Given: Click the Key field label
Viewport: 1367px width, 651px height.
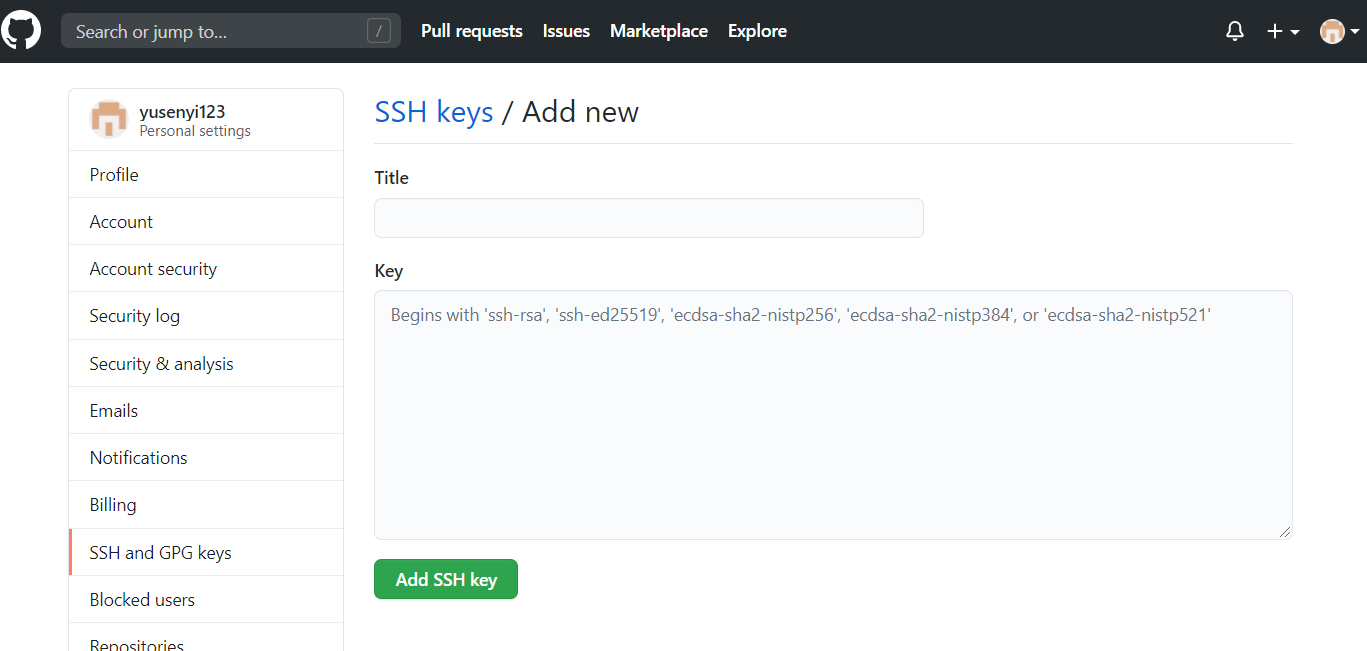Looking at the screenshot, I should tap(389, 271).
